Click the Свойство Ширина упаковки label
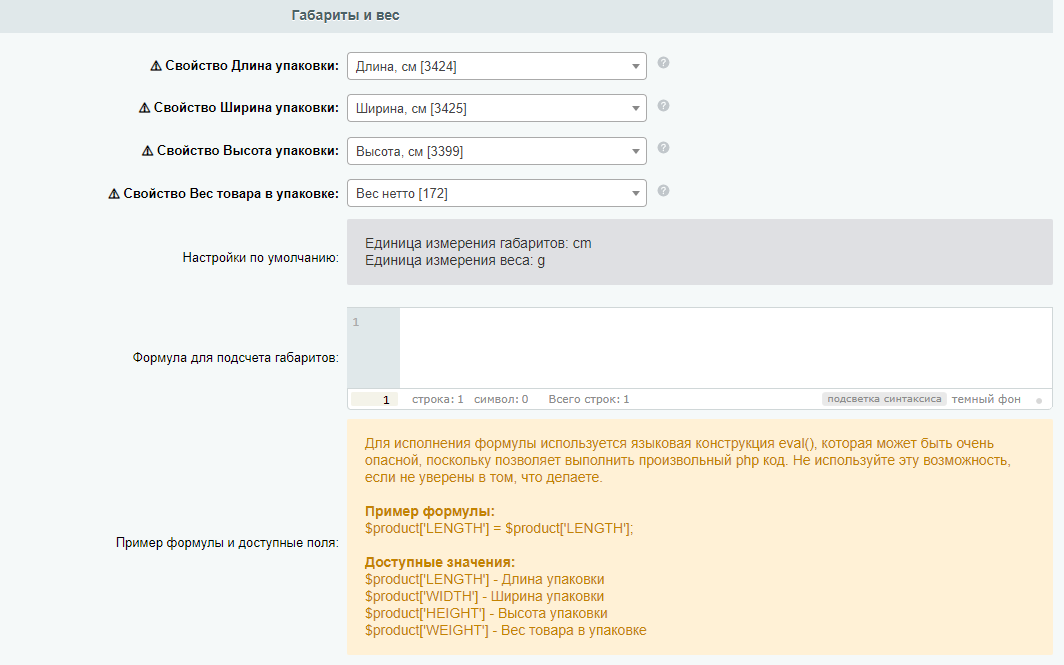The width and height of the screenshot is (1064, 665). (246, 108)
